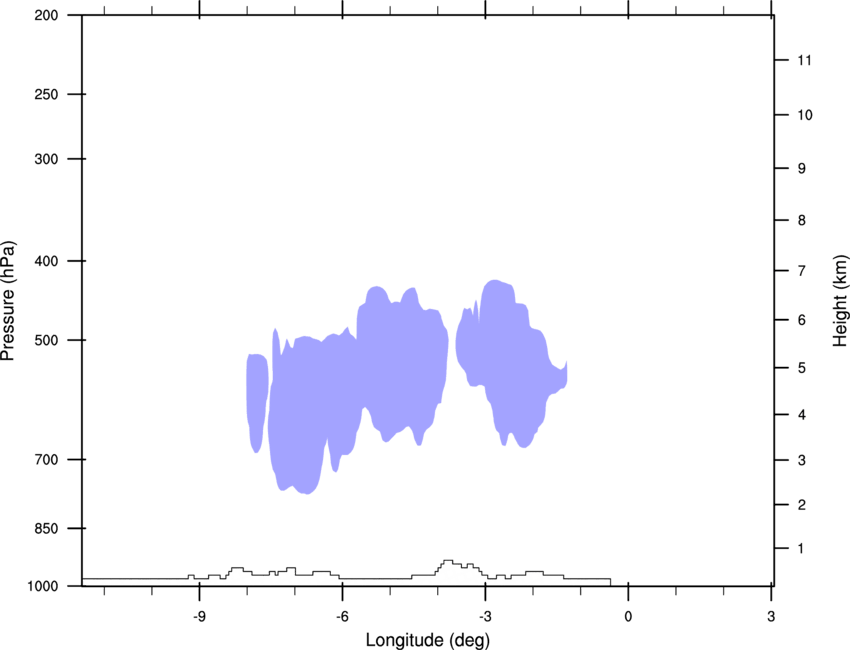Pick the 2 km height label

[802, 505]
